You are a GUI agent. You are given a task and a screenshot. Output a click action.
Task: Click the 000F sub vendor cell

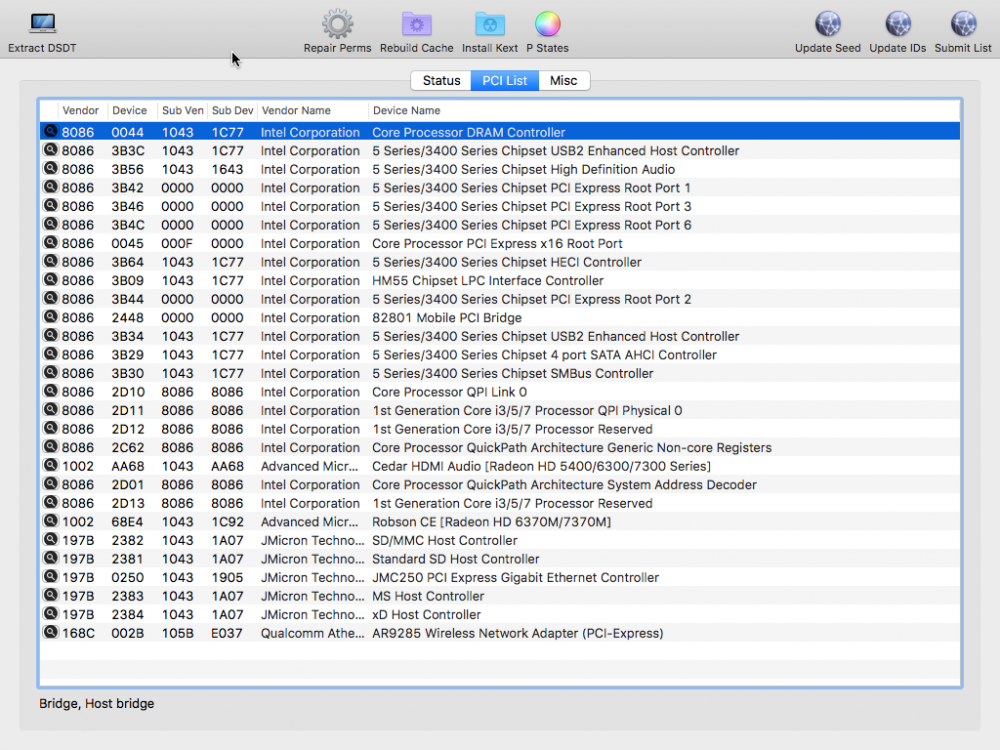pyautogui.click(x=177, y=244)
